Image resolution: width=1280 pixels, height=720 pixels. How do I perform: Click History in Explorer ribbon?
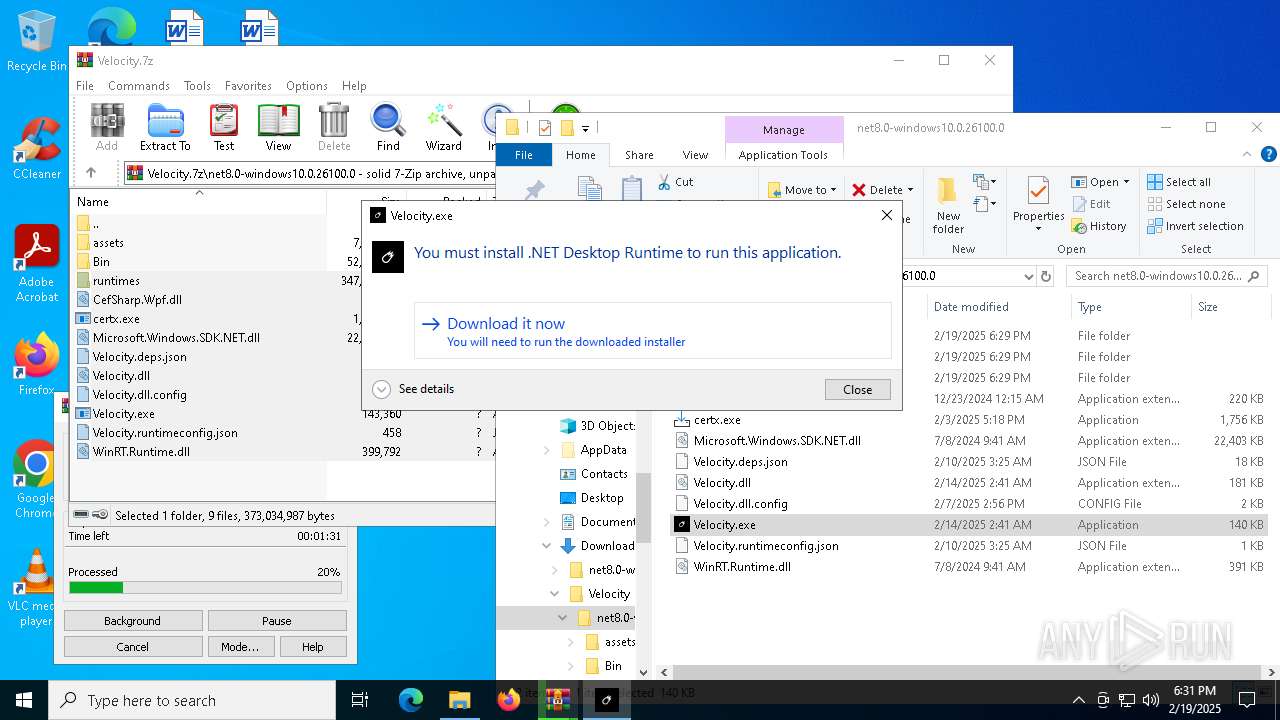(x=1099, y=226)
